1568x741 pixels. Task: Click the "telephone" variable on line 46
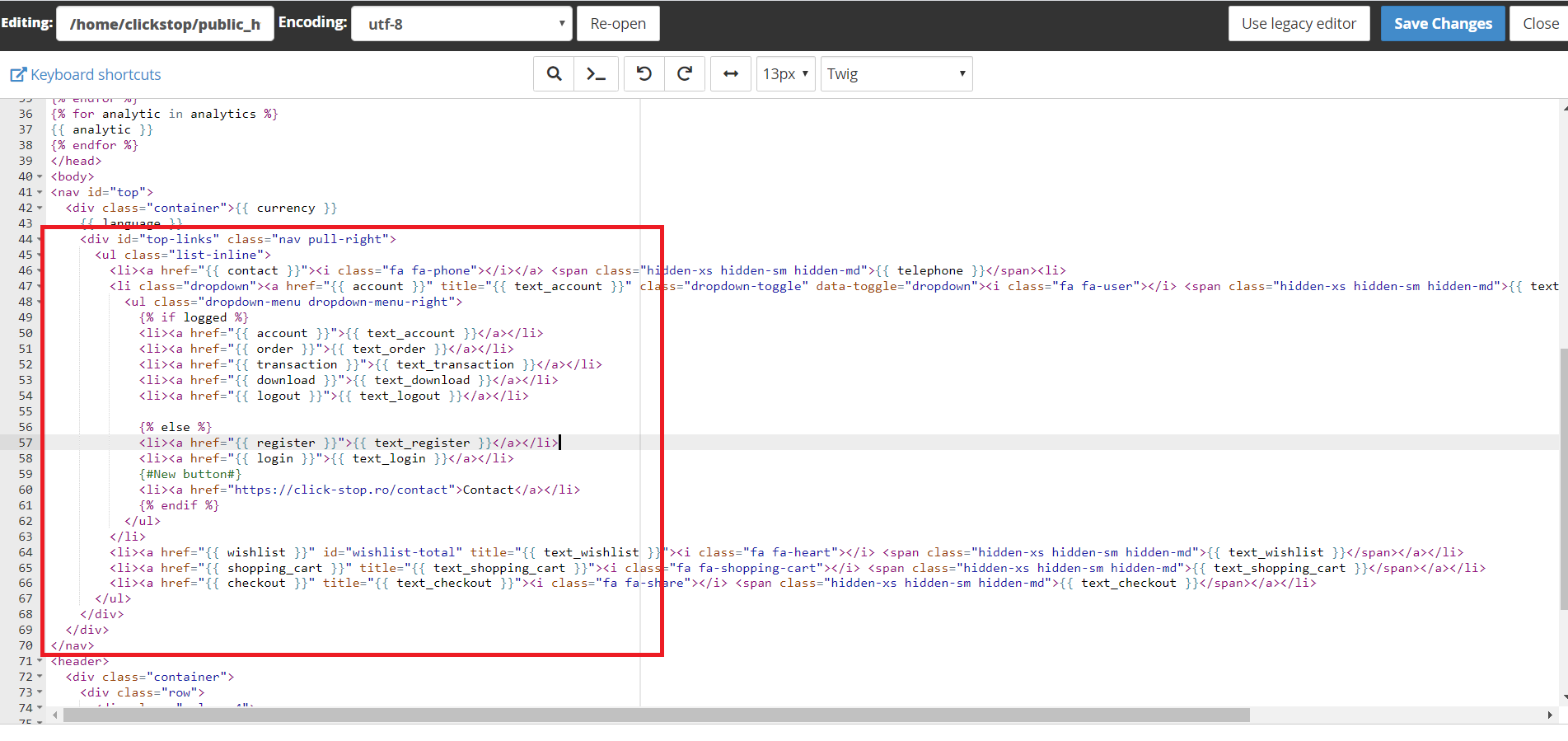(x=930, y=270)
